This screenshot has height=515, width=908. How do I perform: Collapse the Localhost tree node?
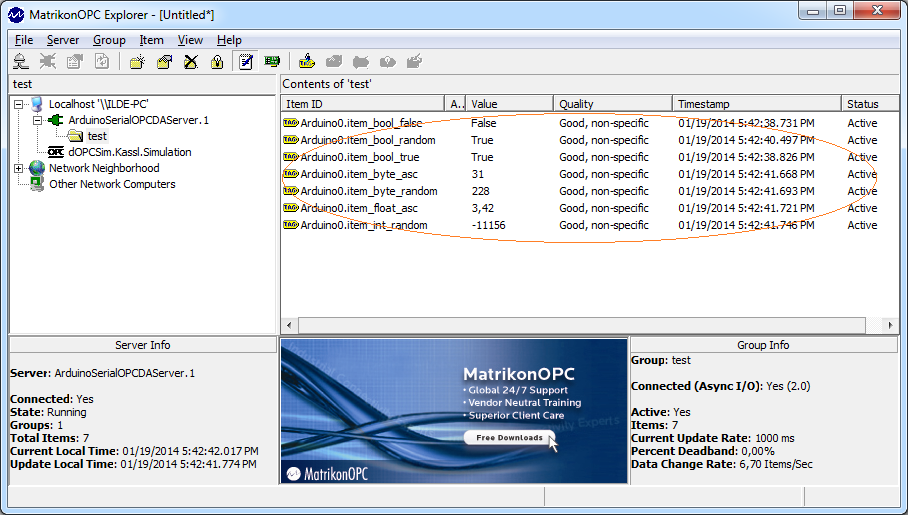pos(19,104)
